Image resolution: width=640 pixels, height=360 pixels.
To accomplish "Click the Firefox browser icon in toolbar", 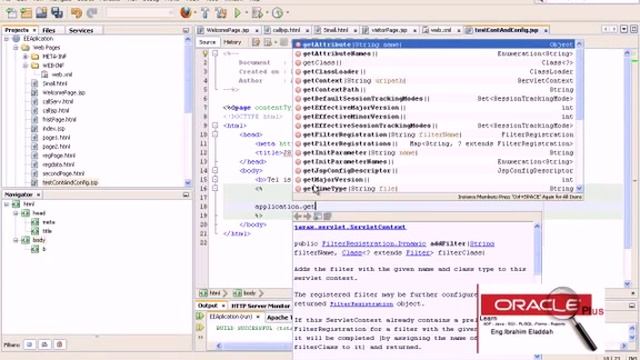I will point(186,13).
